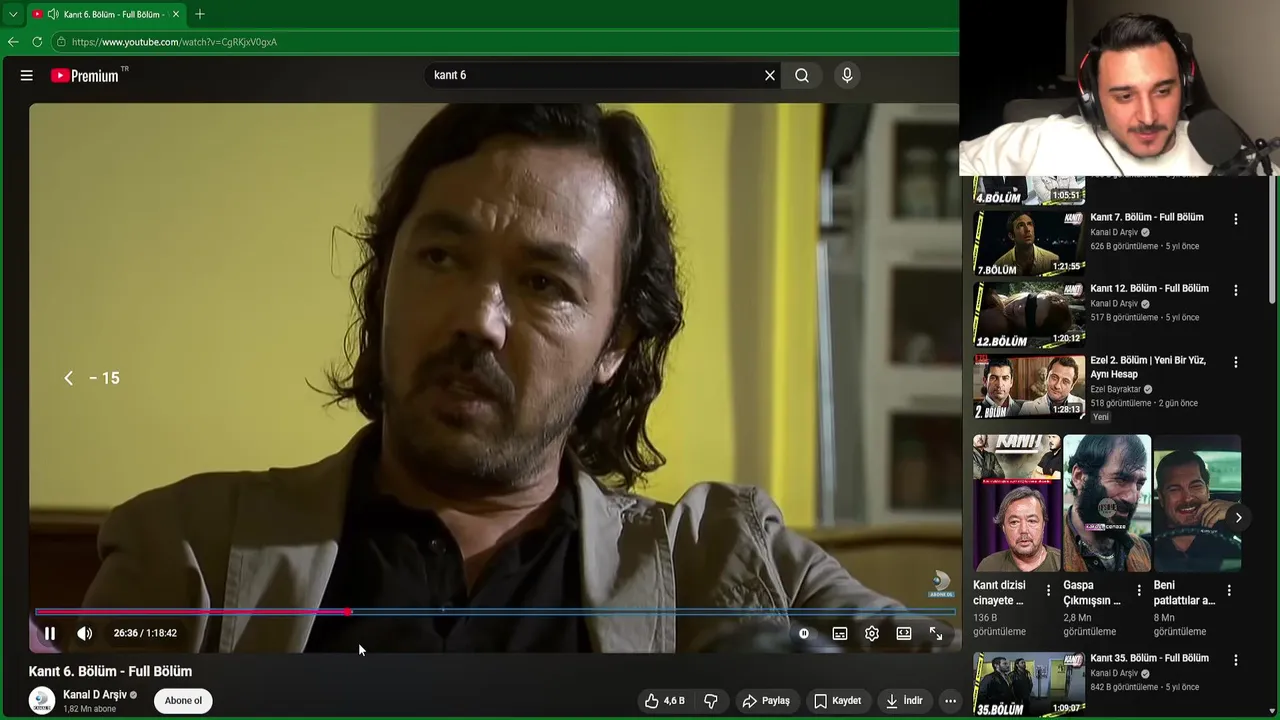Open options for Kanıt dizisi cinayete short
Viewport: 1280px width, 720px height.
pos(1048,590)
